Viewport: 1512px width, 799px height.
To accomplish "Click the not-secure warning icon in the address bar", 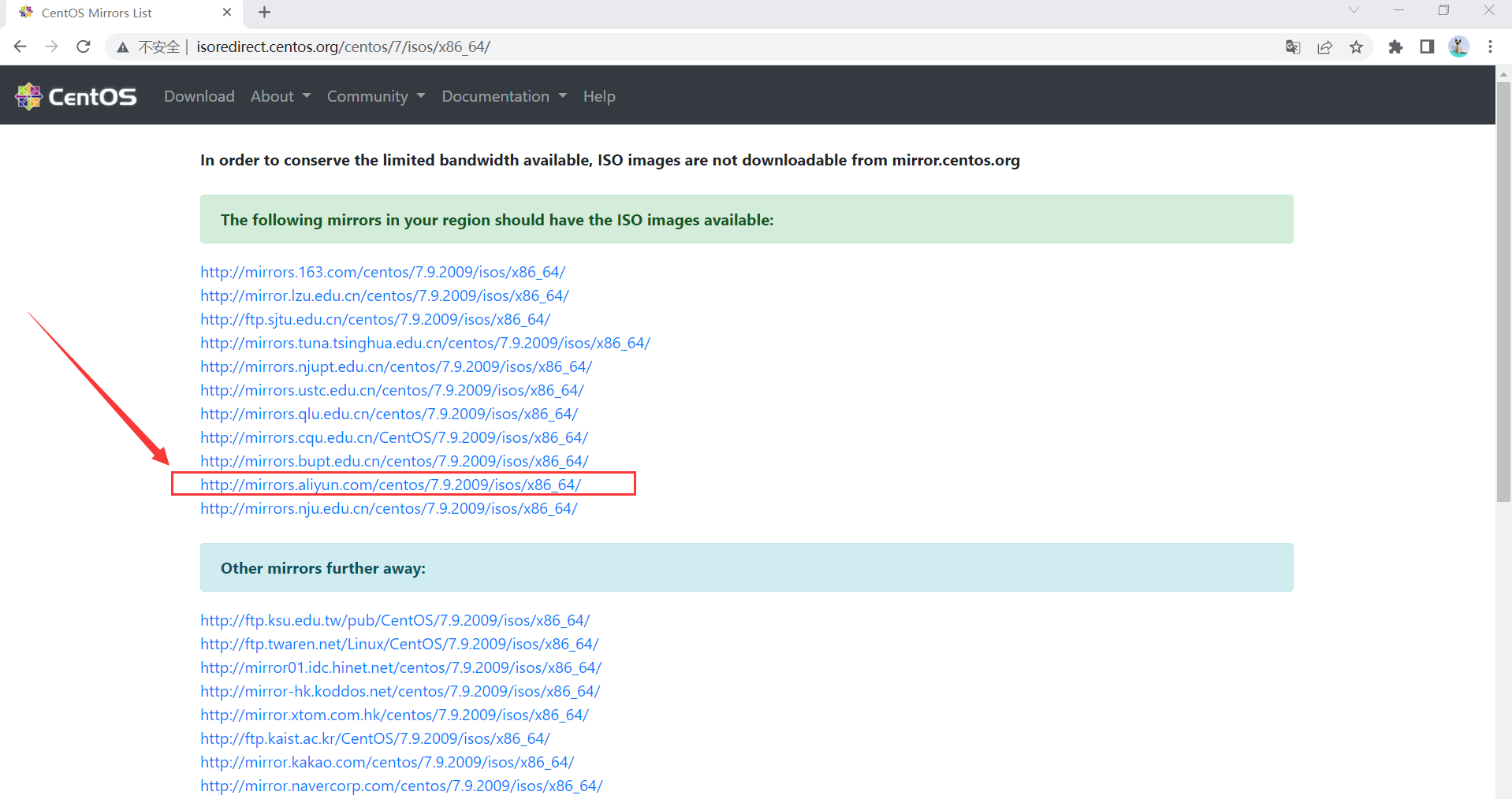I will 123,47.
